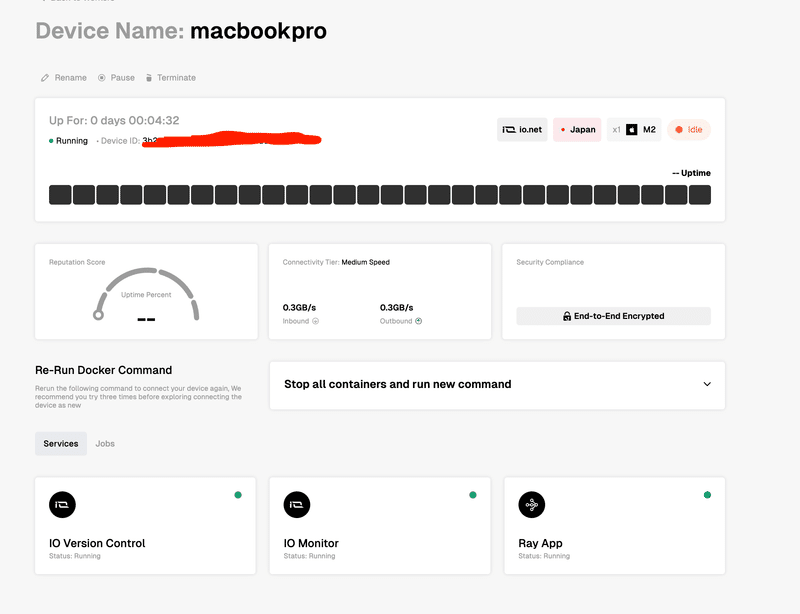Screen dimensions: 800x614
Task: Click the IO Version Control logo icon
Action: (62, 505)
